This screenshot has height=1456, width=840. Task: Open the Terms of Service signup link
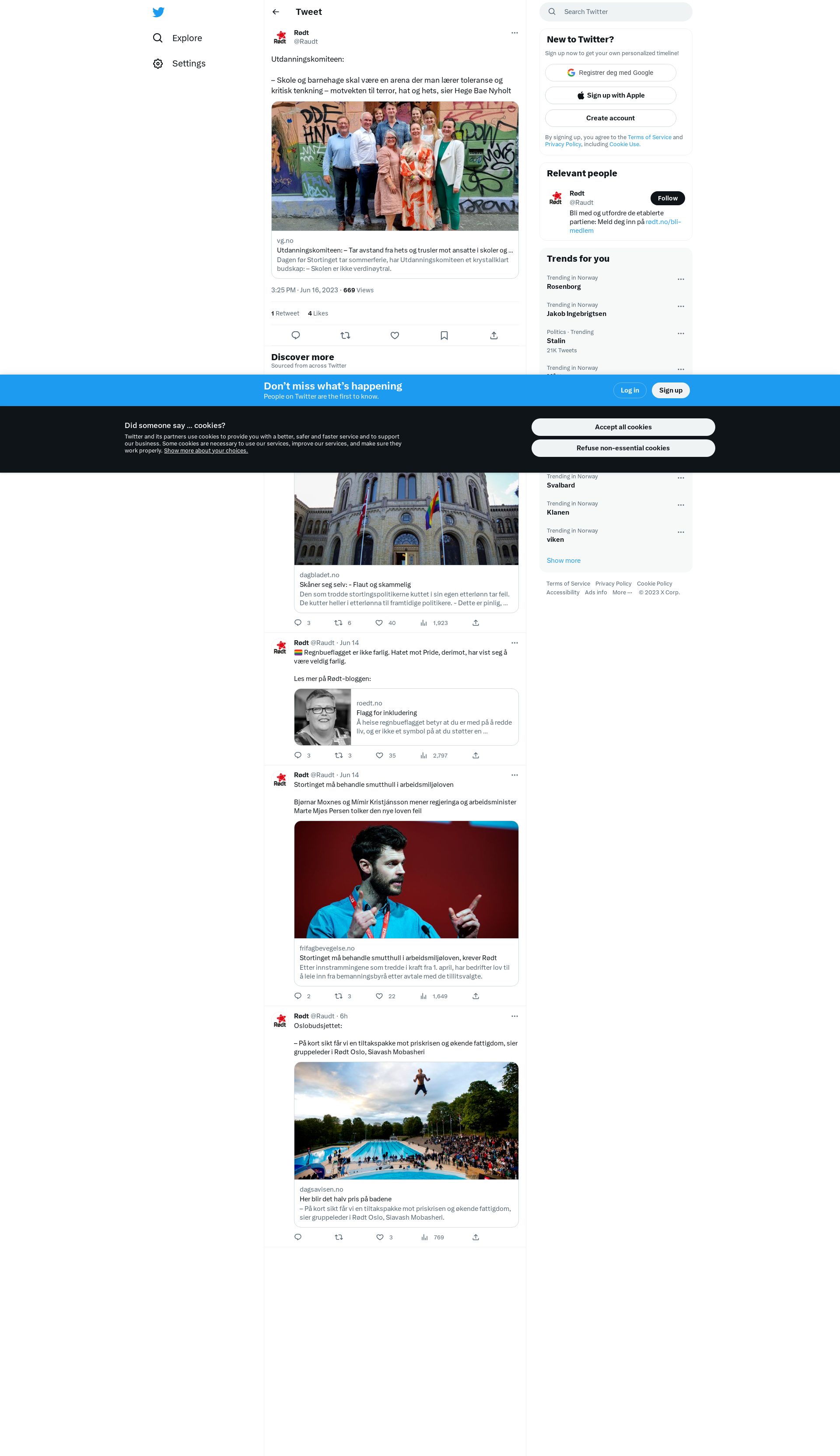point(649,137)
